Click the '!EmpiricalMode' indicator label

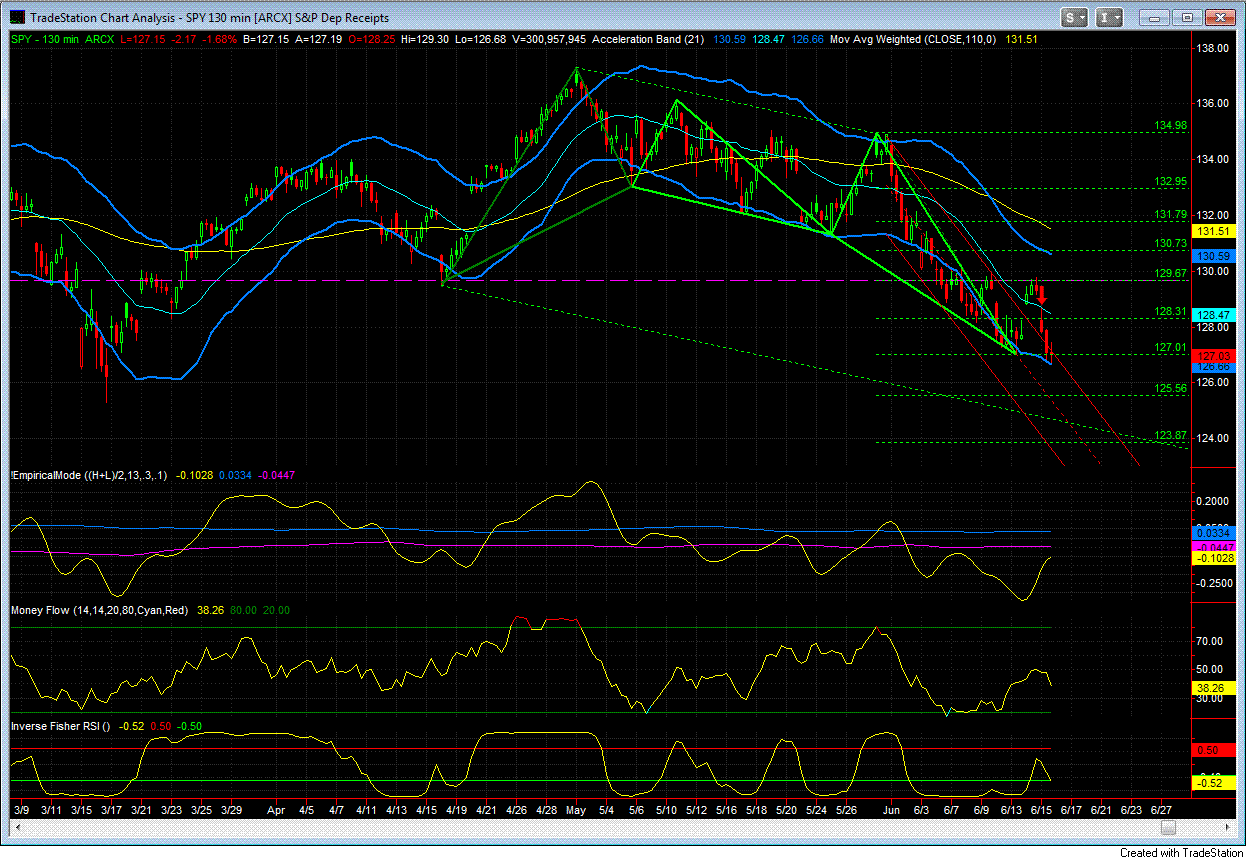click(46, 475)
